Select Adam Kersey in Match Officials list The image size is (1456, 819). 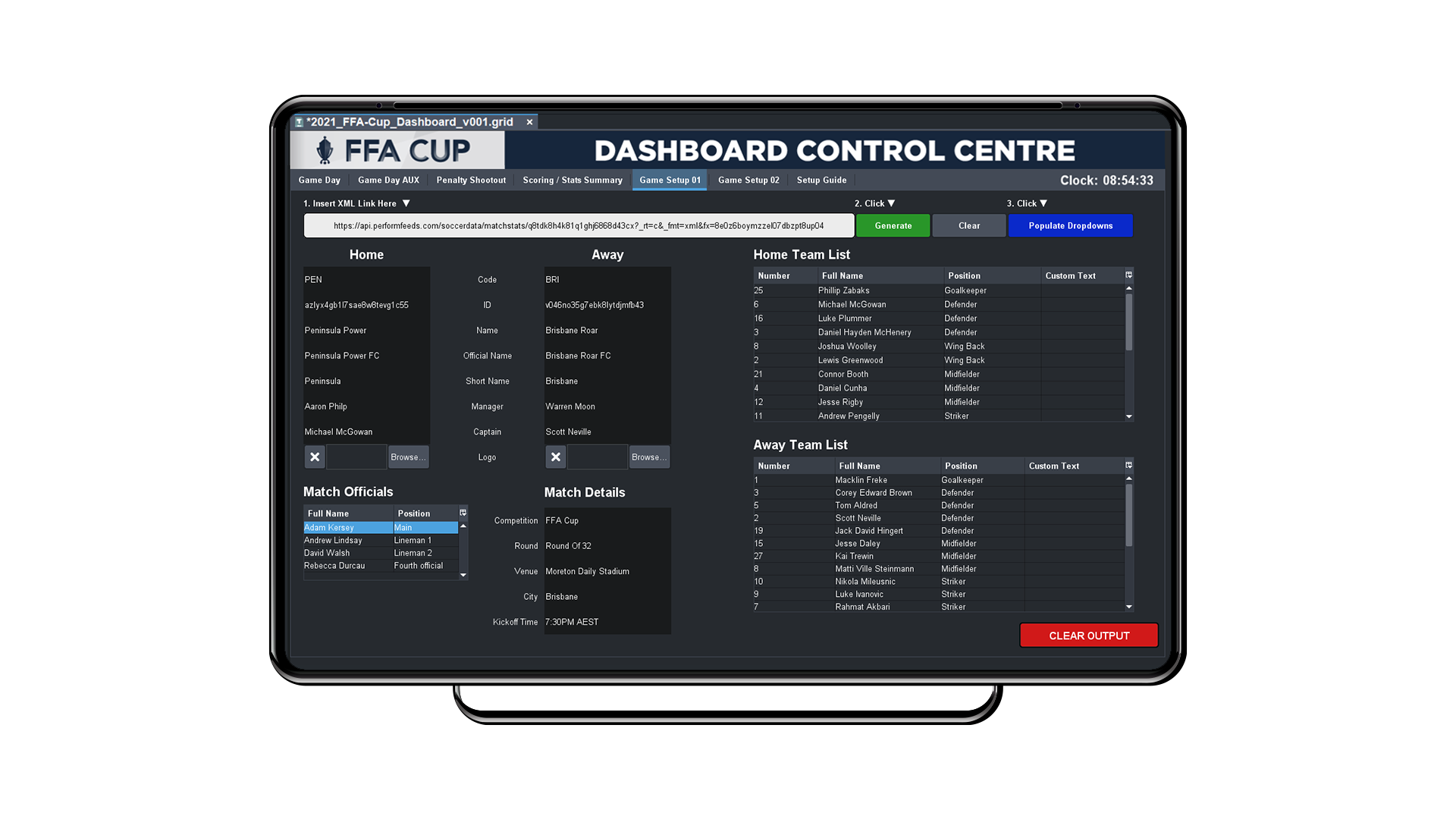coord(336,527)
